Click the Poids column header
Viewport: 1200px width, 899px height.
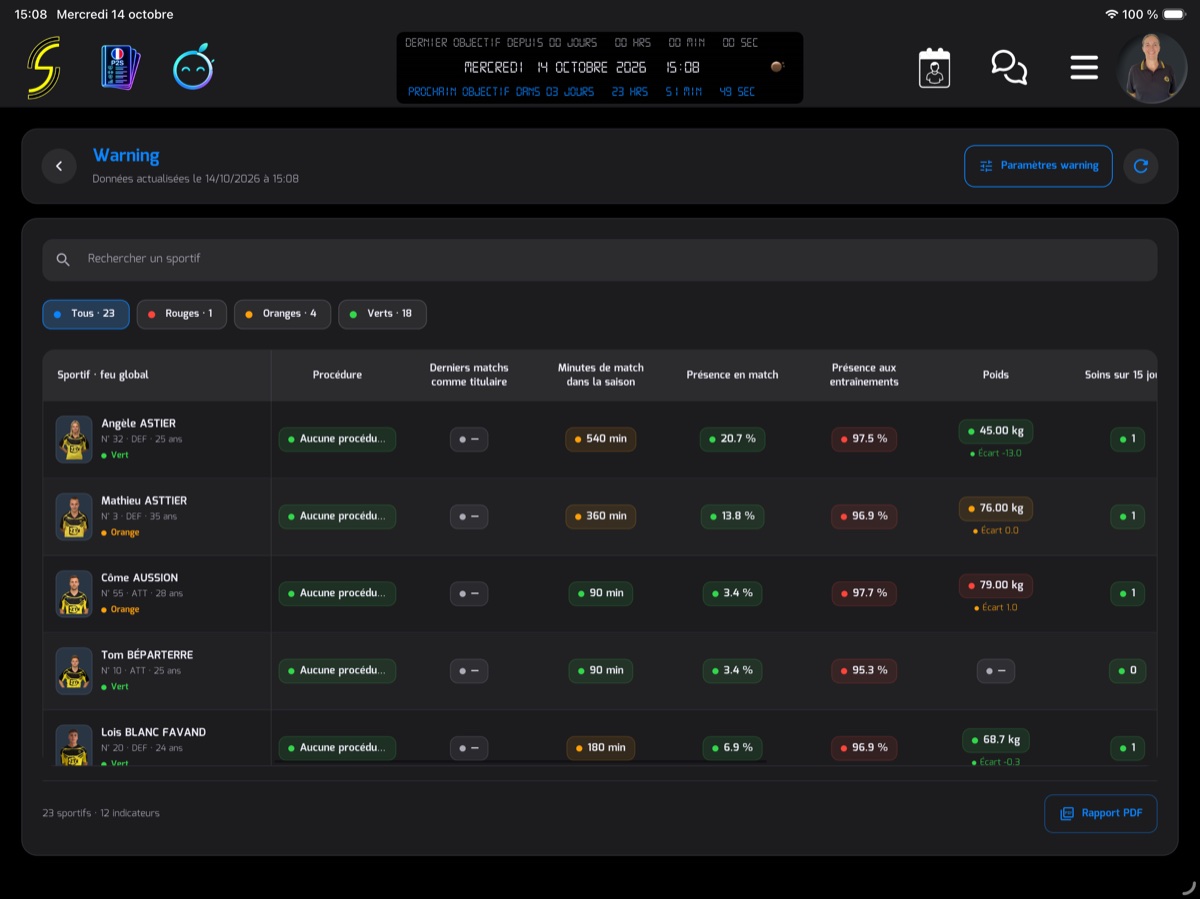(995, 375)
